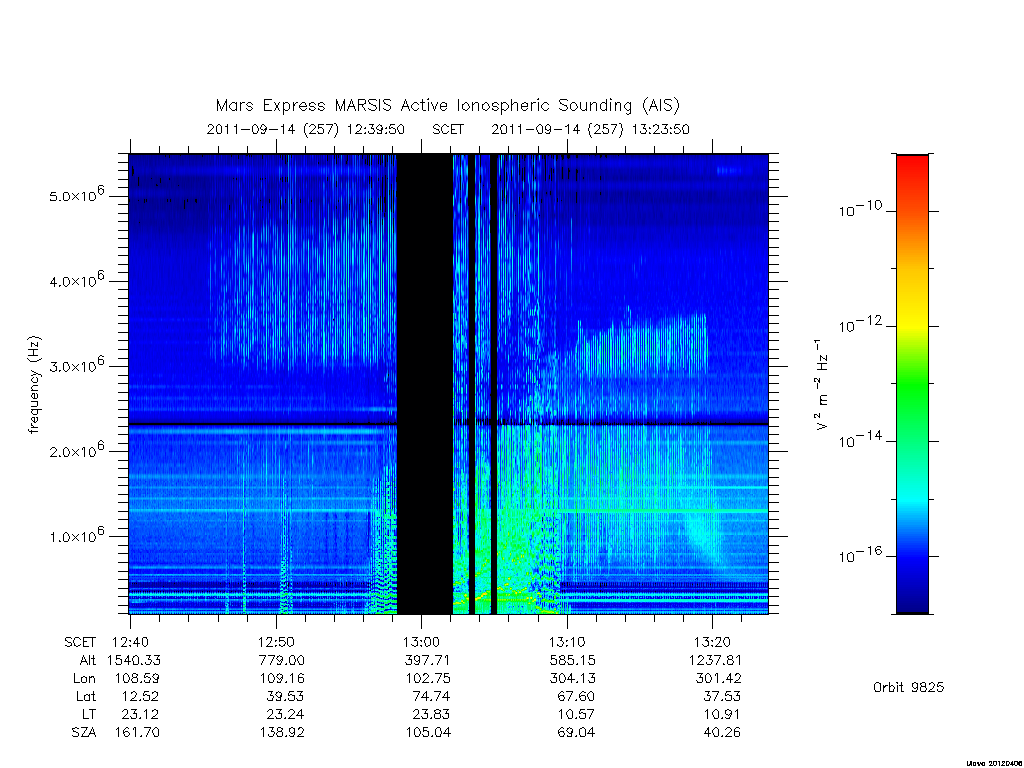Click the 10⁻¹² color bar label
1024x768 pixels.
click(x=860, y=324)
